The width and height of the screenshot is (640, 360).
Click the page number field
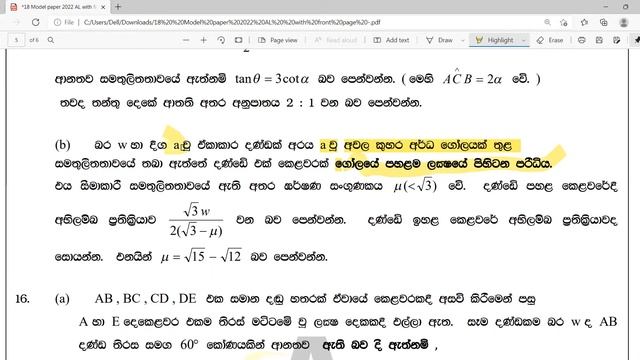16,40
